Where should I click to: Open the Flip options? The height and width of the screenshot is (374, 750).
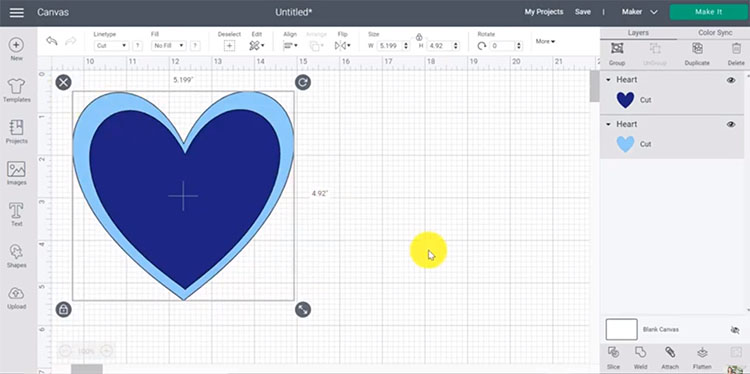coord(342,45)
